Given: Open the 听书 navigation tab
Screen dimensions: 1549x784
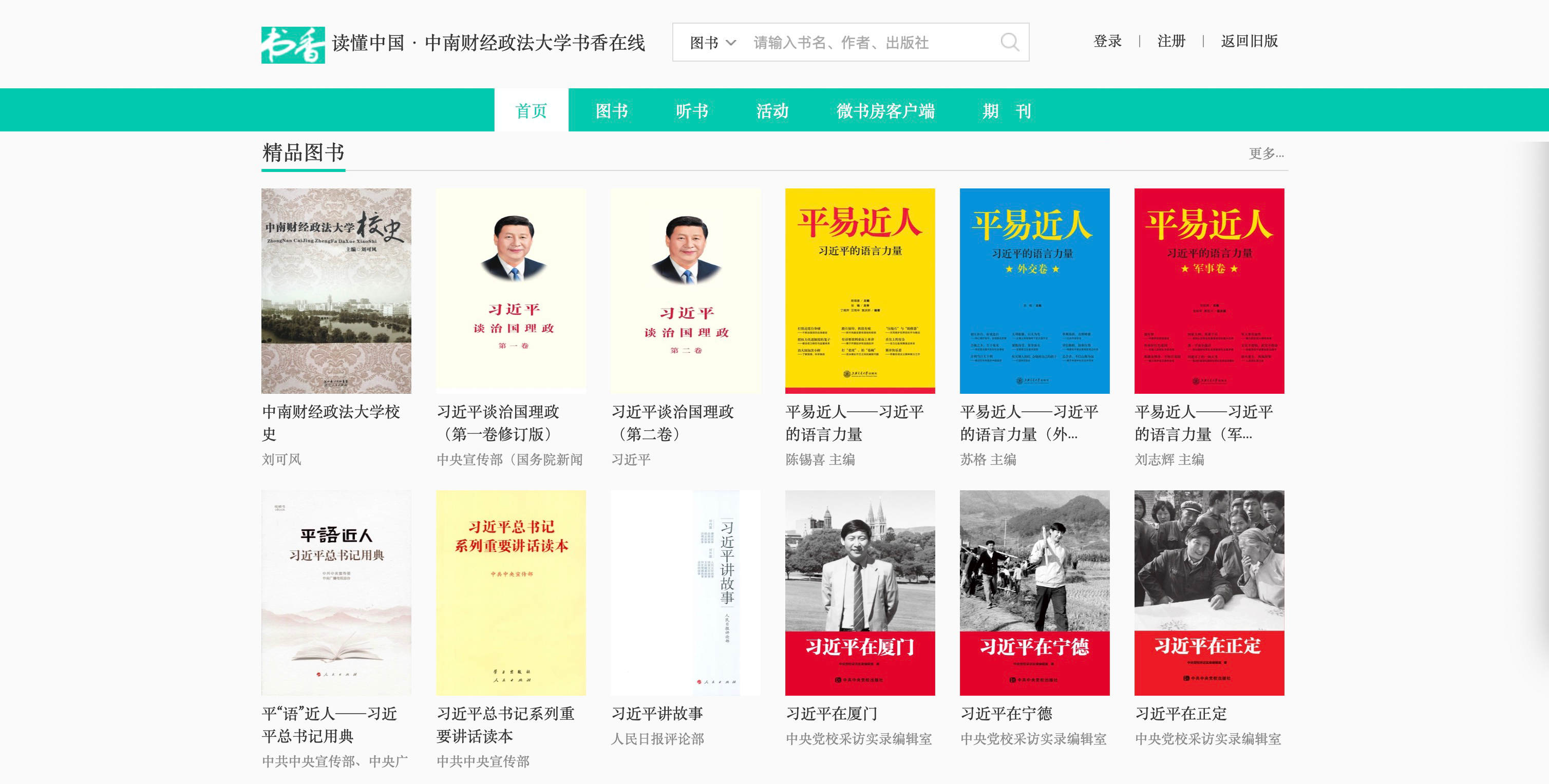Looking at the screenshot, I should 691,110.
